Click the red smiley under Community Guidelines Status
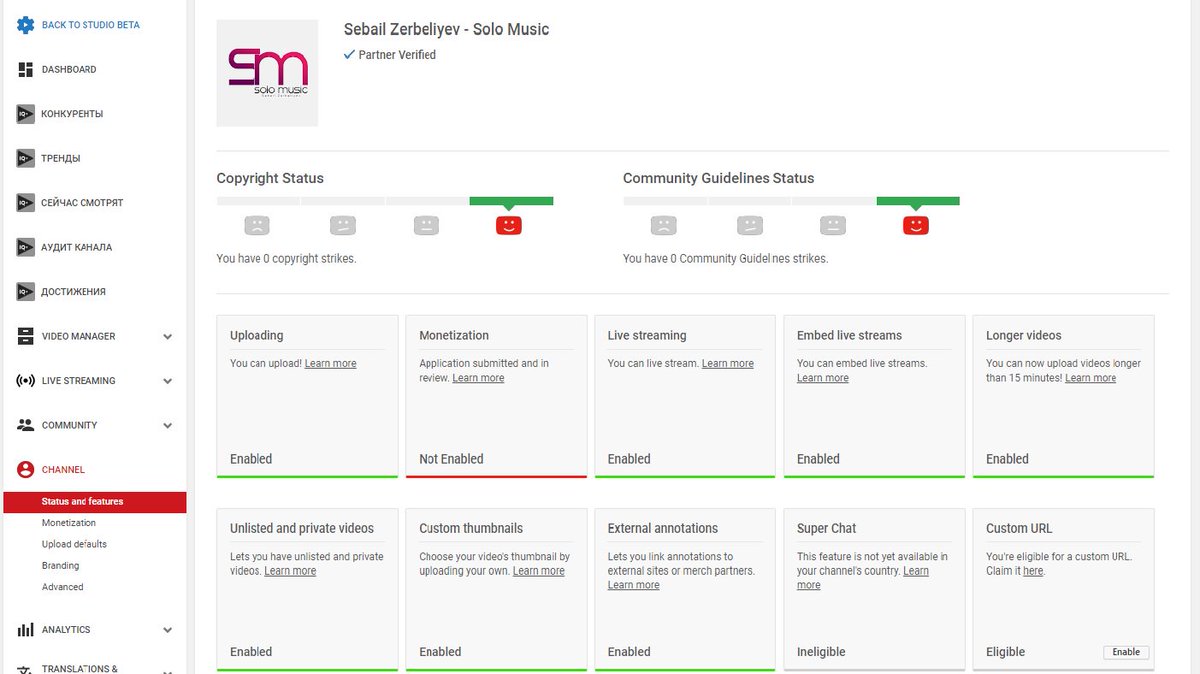This screenshot has height=674, width=1200. (915, 225)
